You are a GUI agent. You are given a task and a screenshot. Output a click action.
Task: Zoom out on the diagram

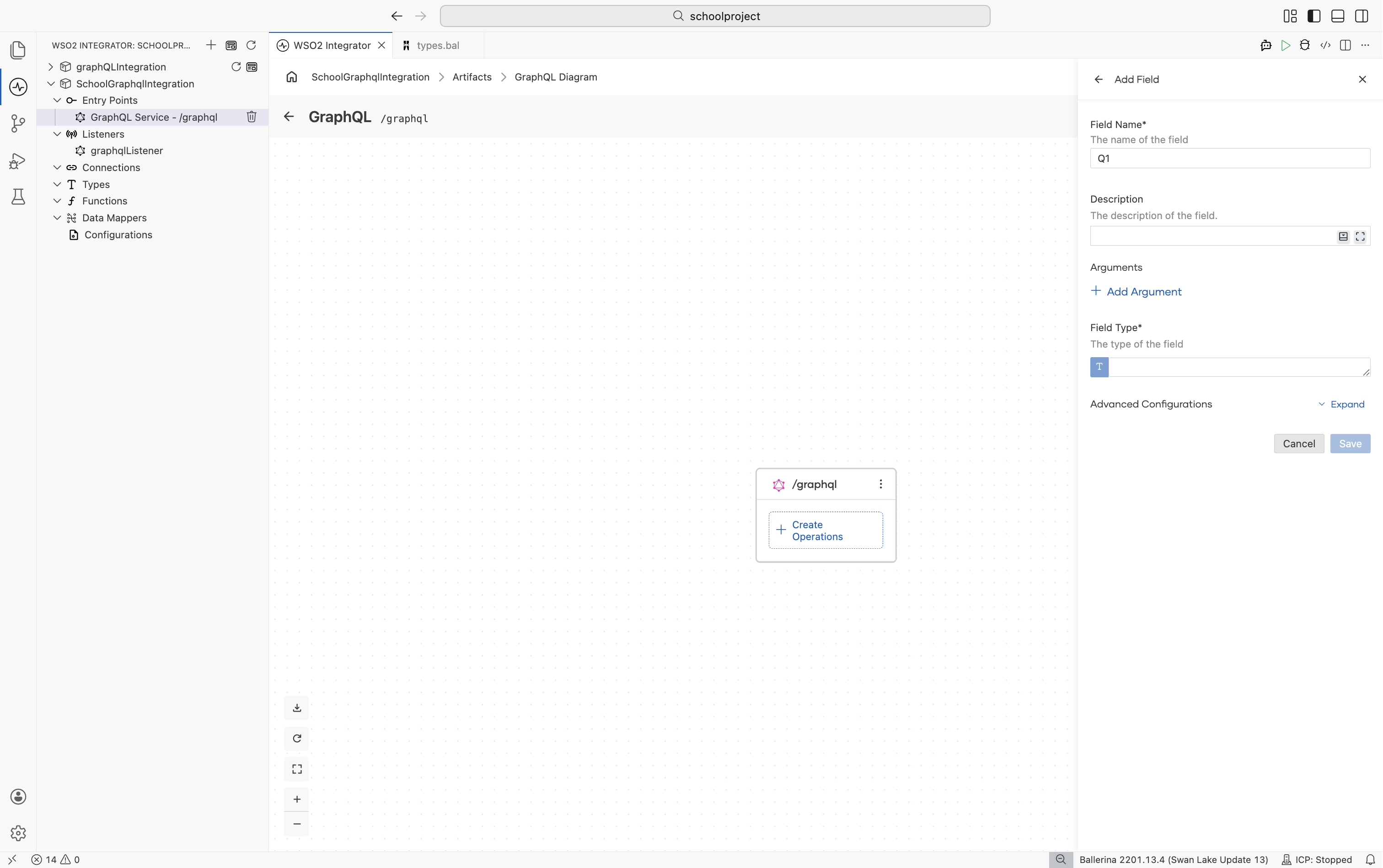pyautogui.click(x=297, y=824)
